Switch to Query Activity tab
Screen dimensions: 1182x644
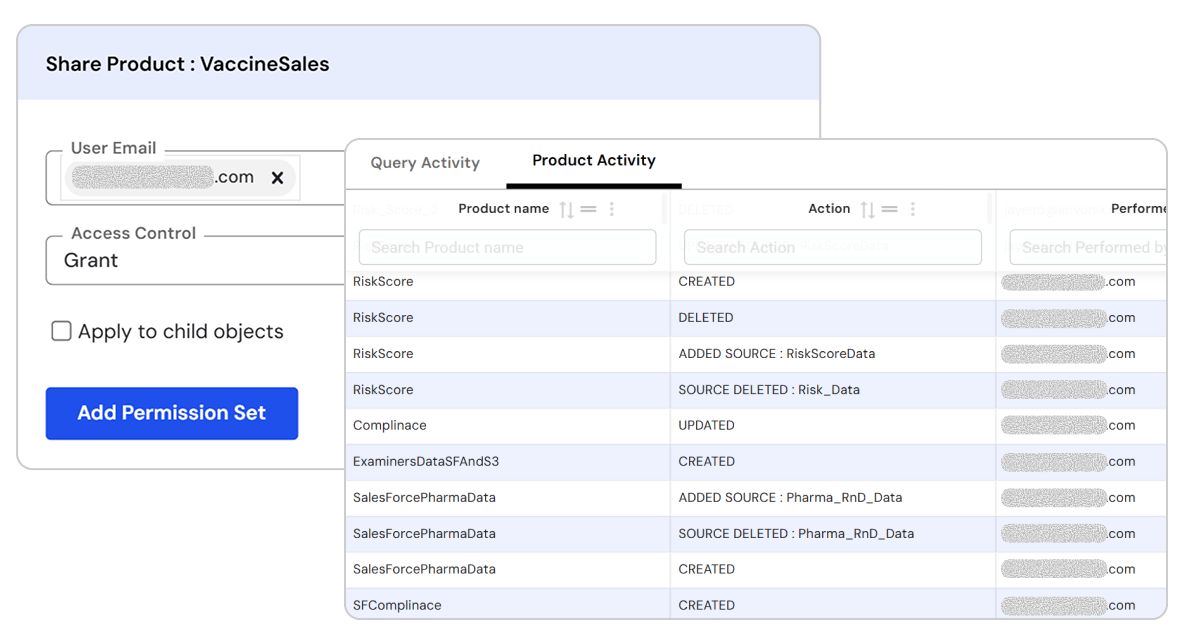tap(425, 163)
